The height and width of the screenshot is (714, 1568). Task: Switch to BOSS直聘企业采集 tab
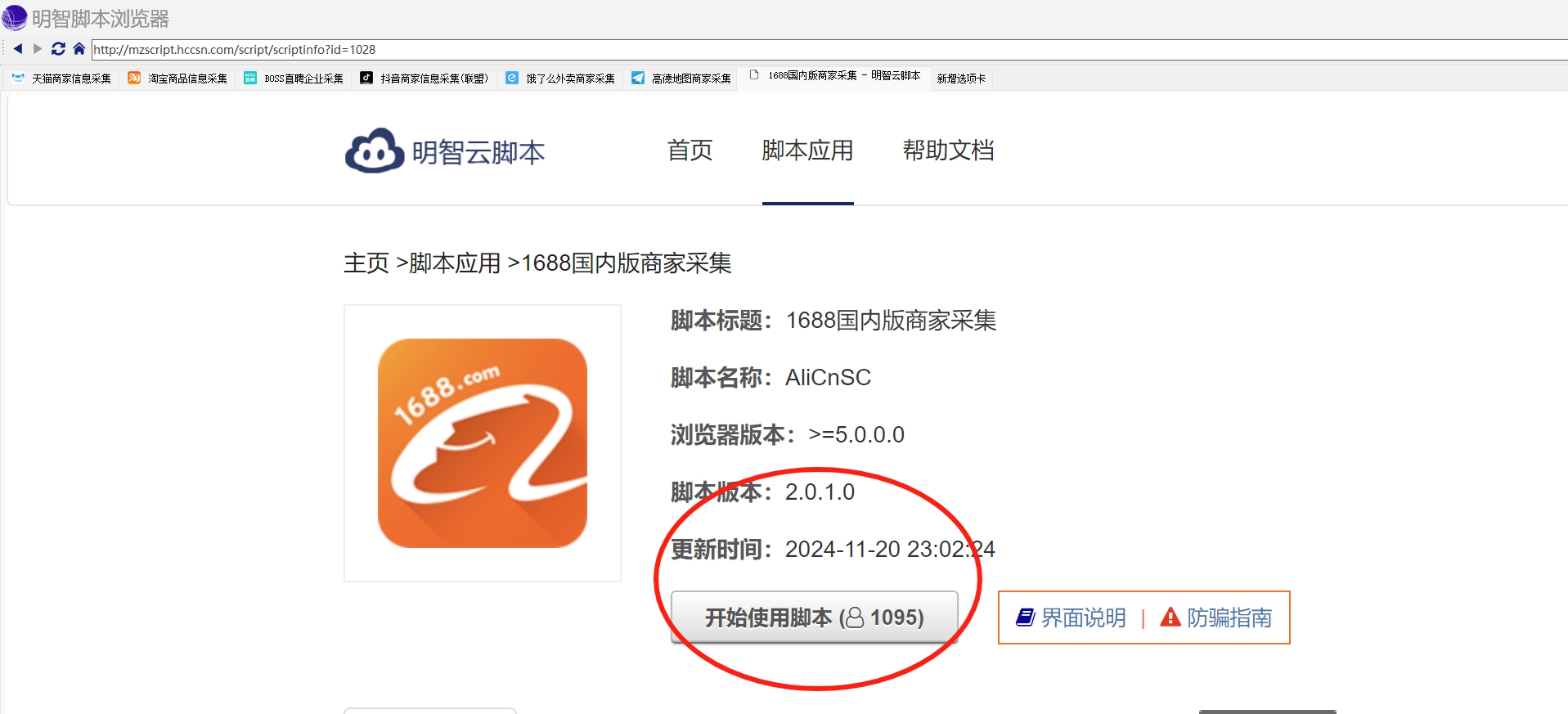294,79
